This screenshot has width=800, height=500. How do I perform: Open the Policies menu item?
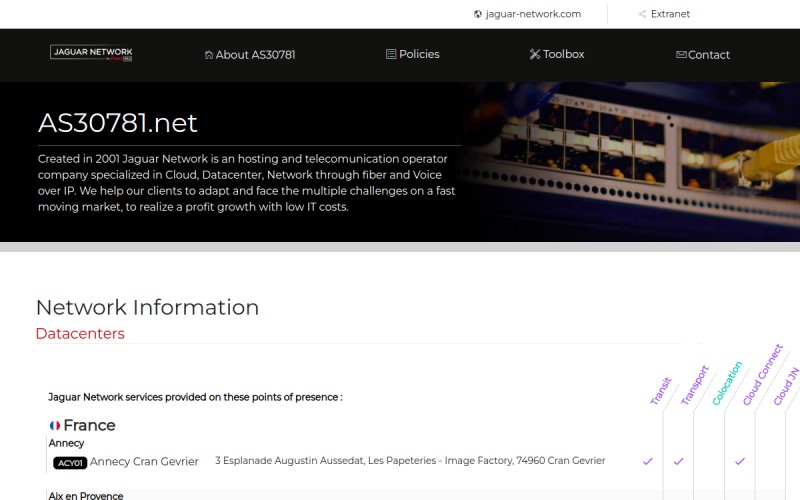(413, 54)
